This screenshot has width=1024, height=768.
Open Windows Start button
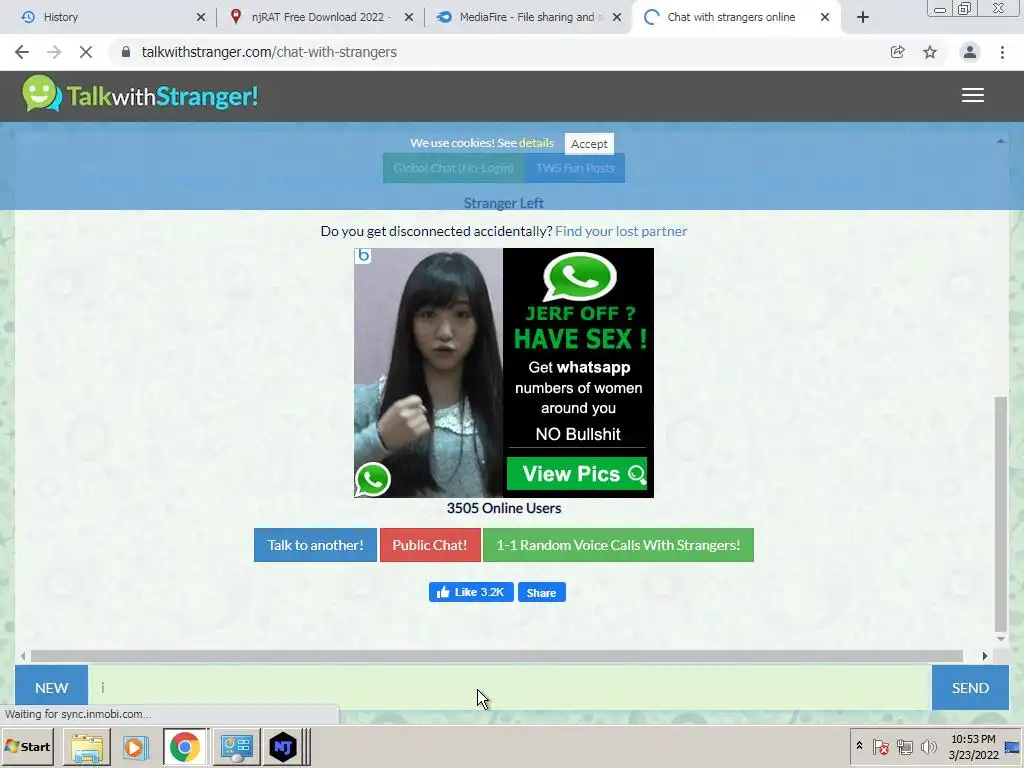click(x=28, y=746)
